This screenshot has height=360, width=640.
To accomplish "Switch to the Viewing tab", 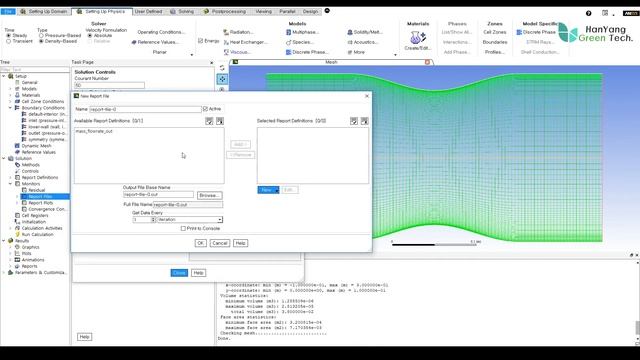I will click(x=263, y=11).
